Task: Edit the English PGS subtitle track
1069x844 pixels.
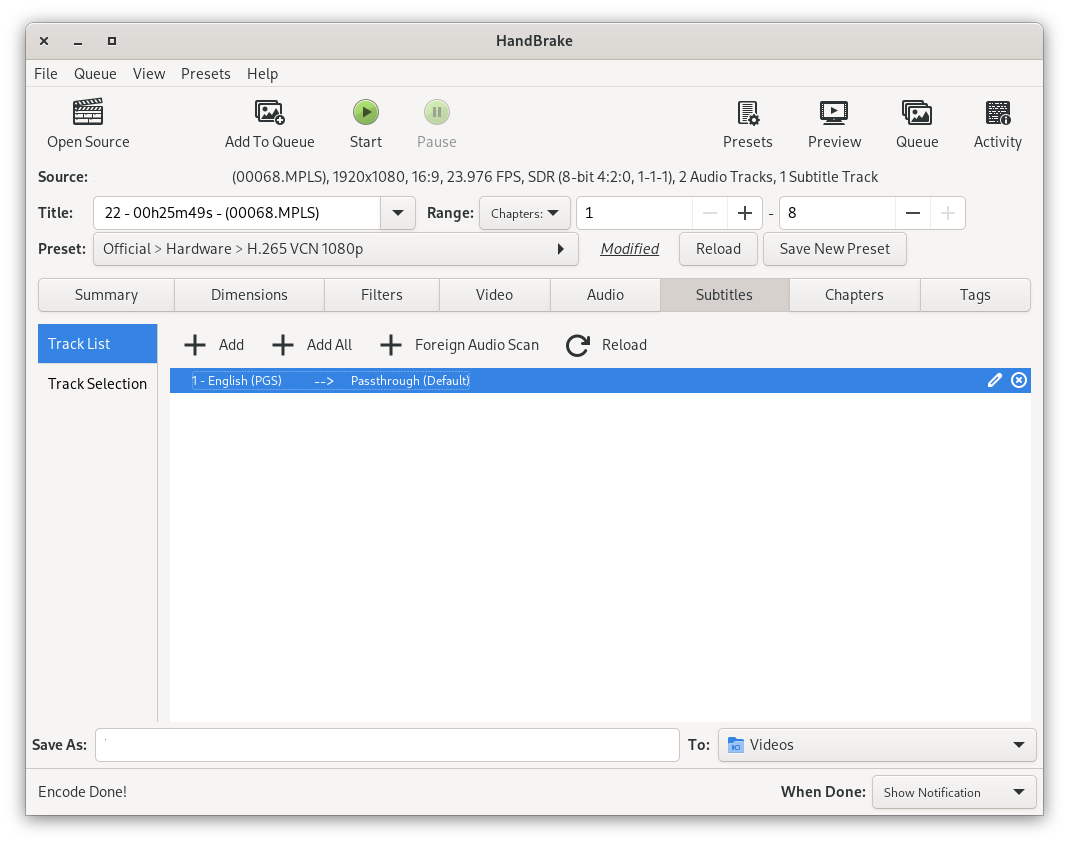Action: [994, 380]
